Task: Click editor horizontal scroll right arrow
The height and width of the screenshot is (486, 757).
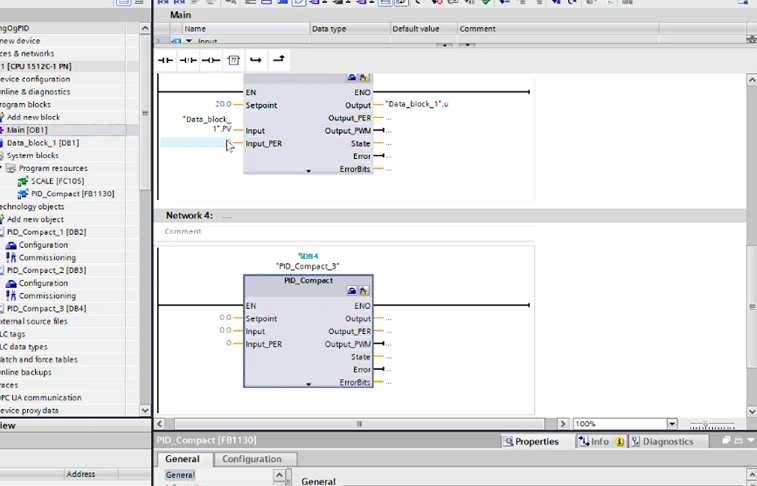Action: [562, 424]
